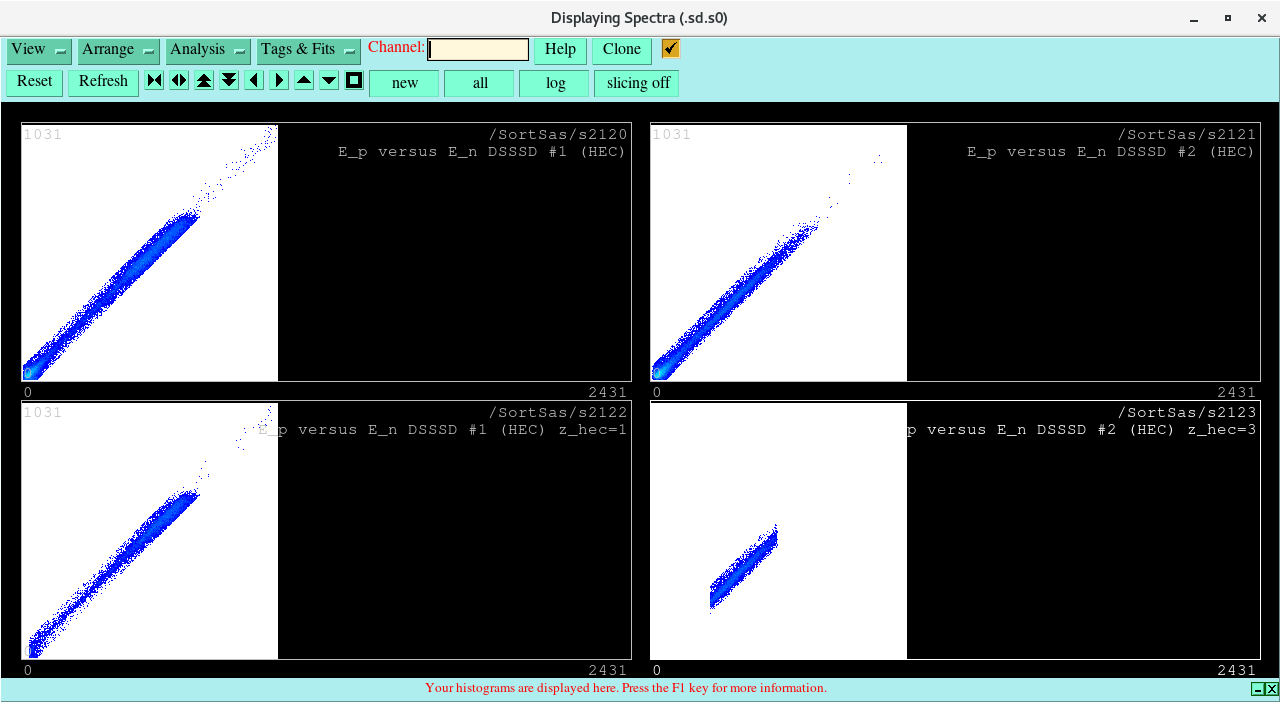
Task: Clone the spectra display window
Action: [x=622, y=50]
